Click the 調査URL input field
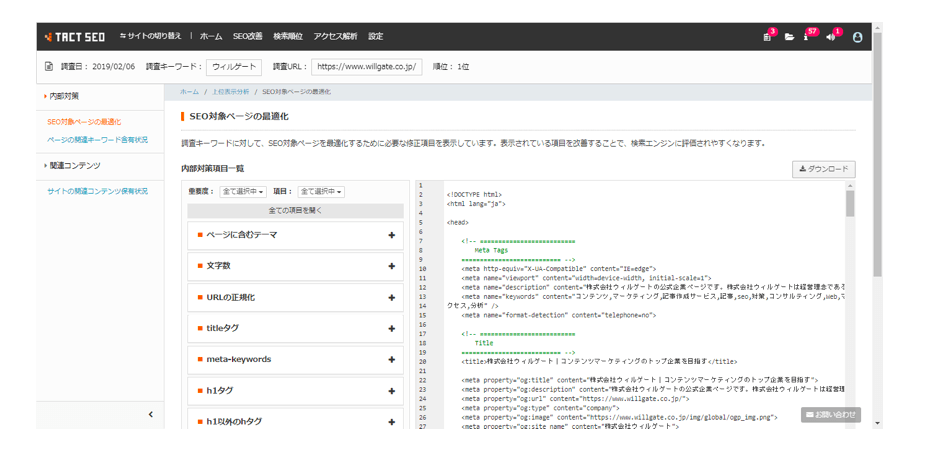 click(367, 67)
